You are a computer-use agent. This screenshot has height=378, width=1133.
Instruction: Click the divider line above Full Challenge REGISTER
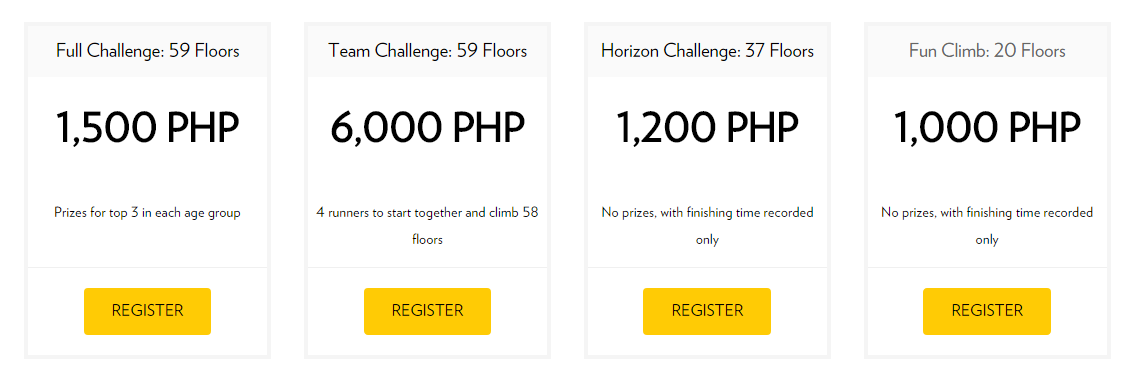[147, 267]
